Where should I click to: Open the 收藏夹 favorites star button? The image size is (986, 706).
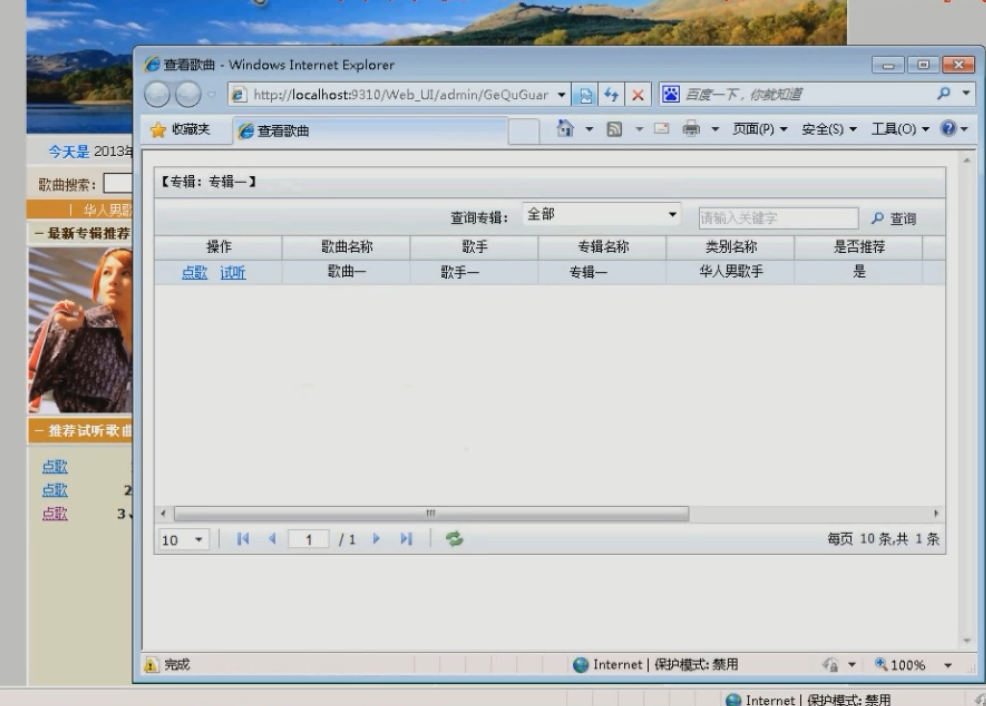tap(180, 130)
